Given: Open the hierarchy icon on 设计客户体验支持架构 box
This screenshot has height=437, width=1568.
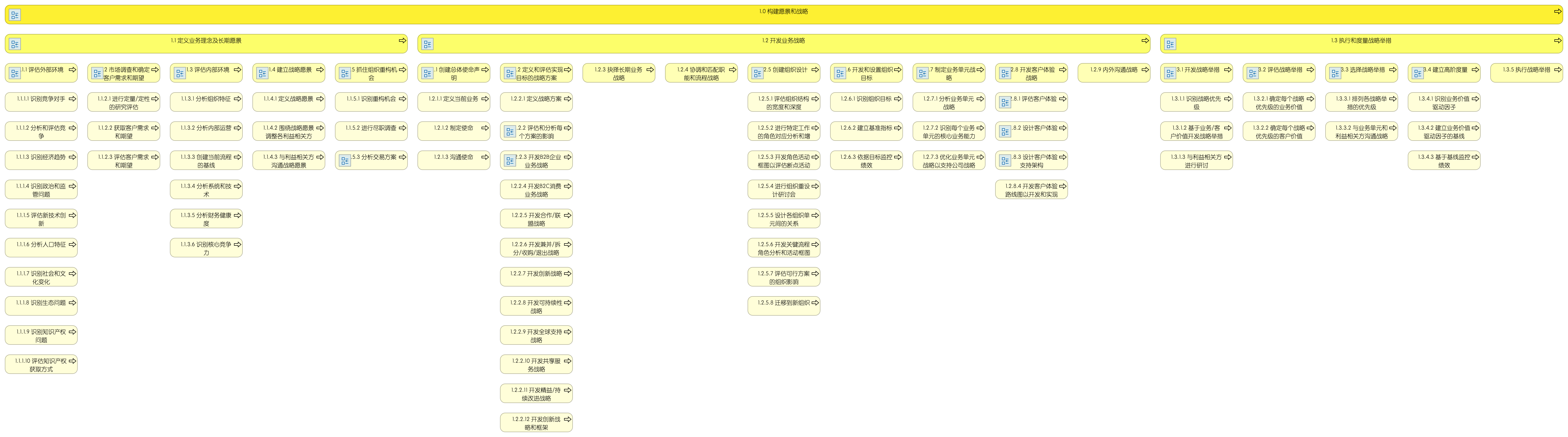Looking at the screenshot, I should [x=1005, y=161].
